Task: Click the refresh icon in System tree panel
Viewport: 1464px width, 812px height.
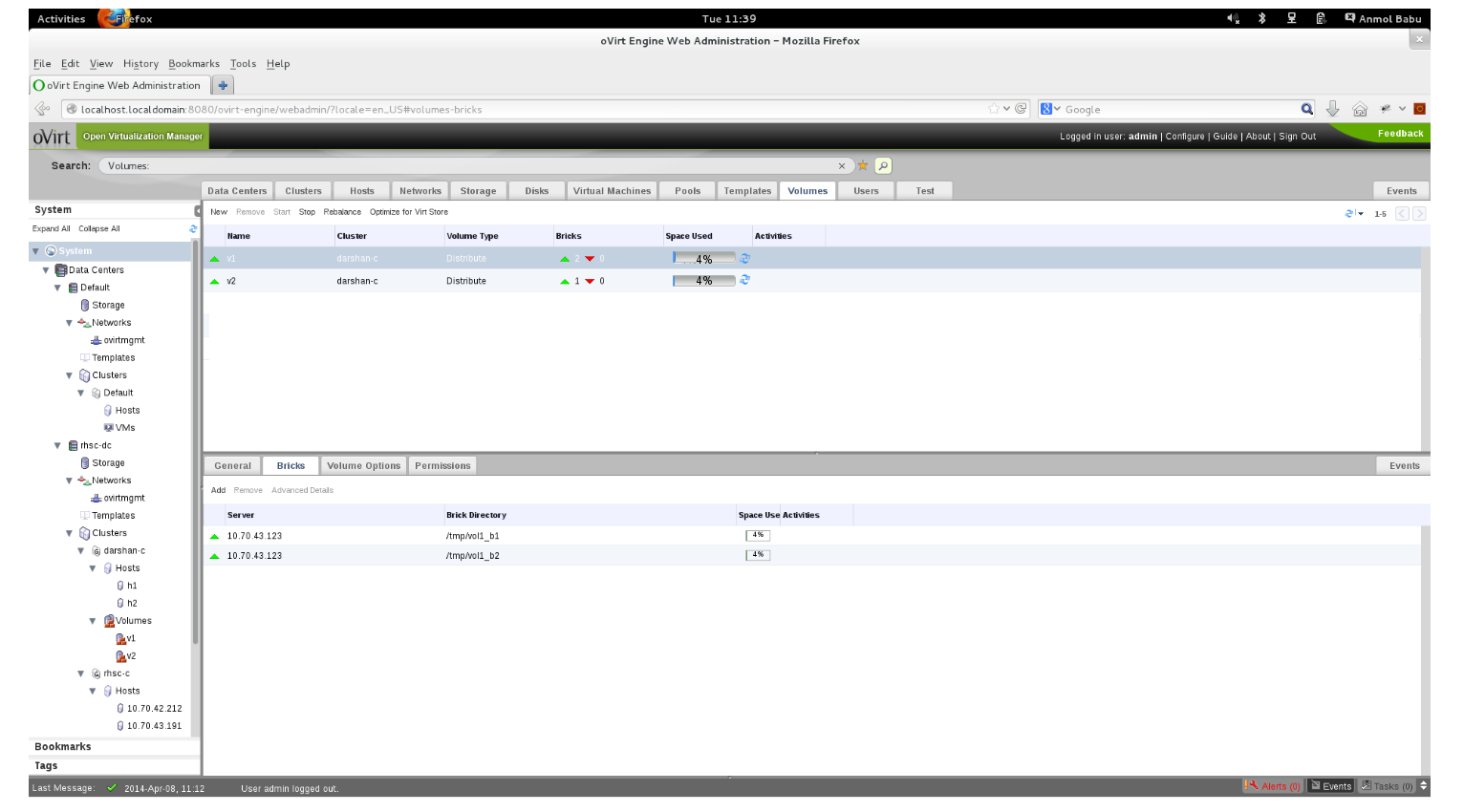Action: (x=193, y=229)
